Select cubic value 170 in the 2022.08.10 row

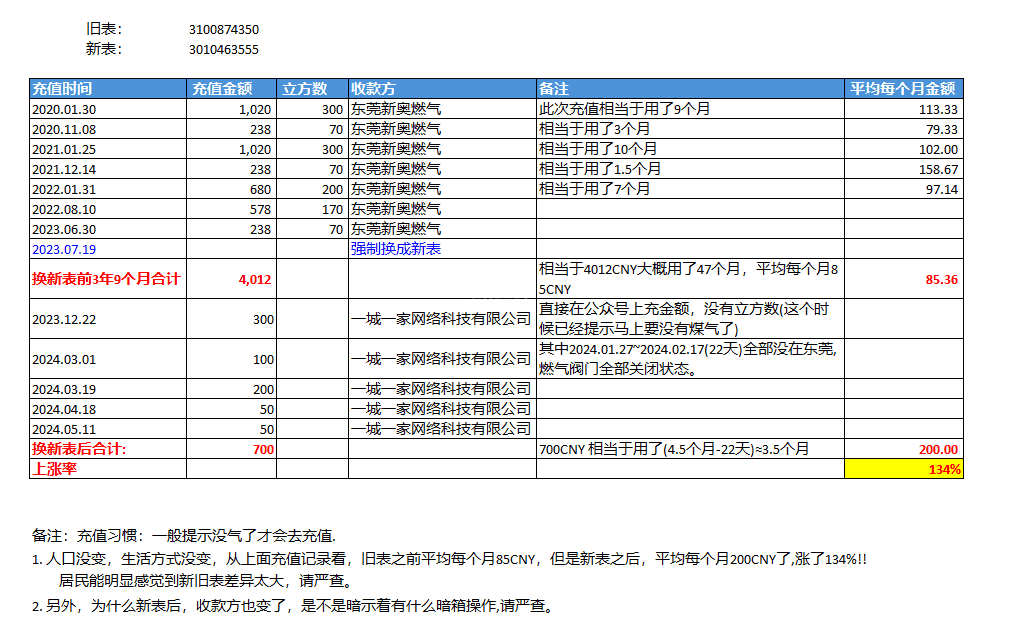point(312,209)
